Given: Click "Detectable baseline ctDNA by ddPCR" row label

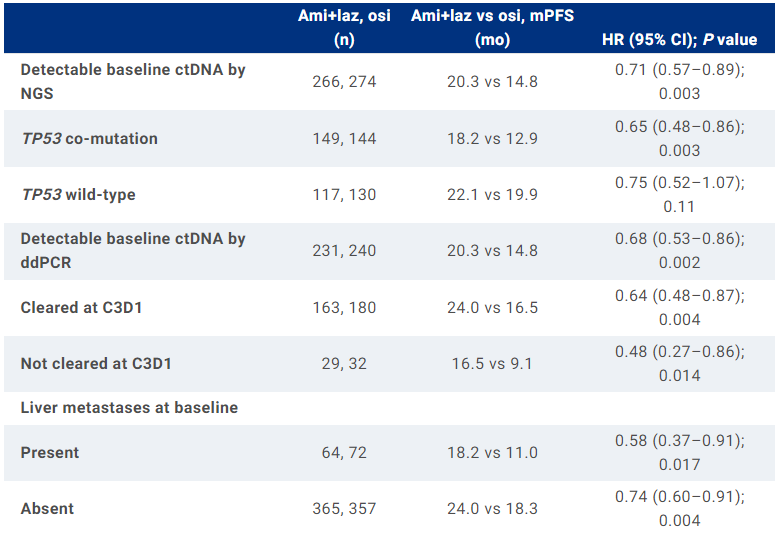Looking at the screenshot, I should (133, 251).
